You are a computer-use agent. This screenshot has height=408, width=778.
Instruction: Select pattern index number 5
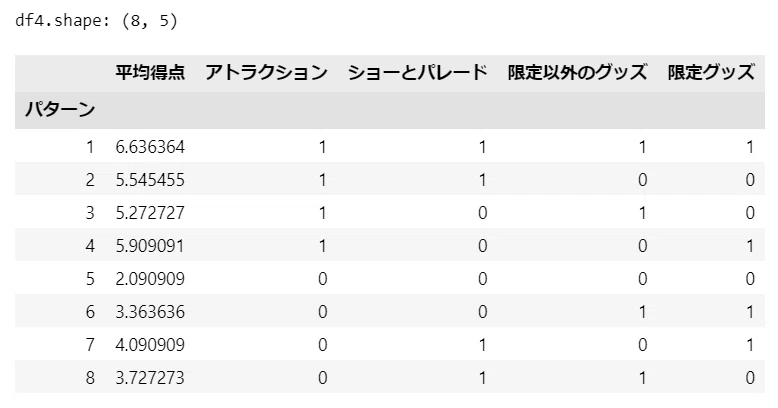90,279
